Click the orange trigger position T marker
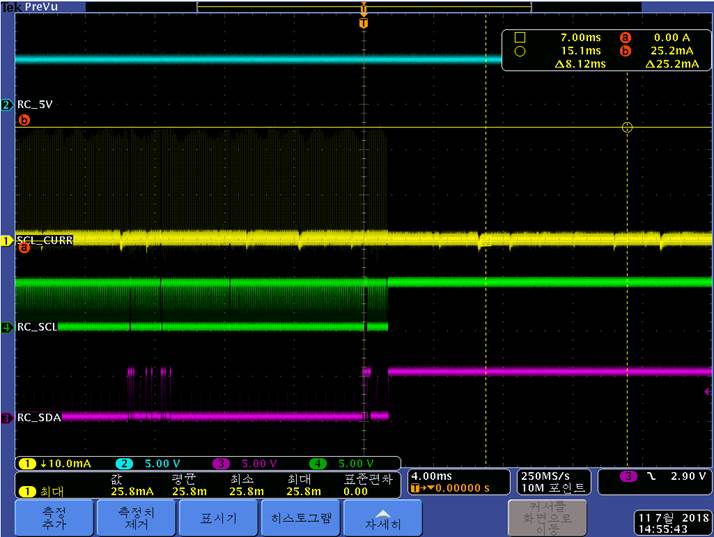The image size is (714, 537). (x=363, y=23)
